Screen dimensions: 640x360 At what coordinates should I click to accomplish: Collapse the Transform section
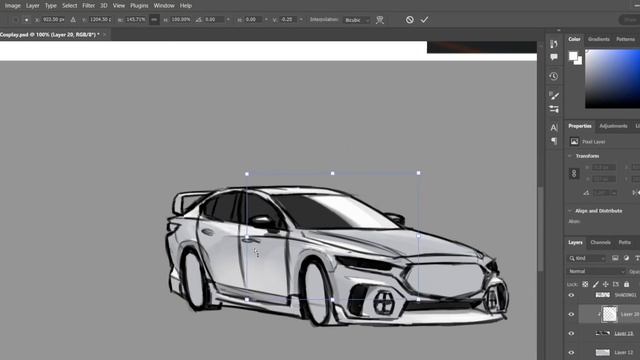[570, 156]
